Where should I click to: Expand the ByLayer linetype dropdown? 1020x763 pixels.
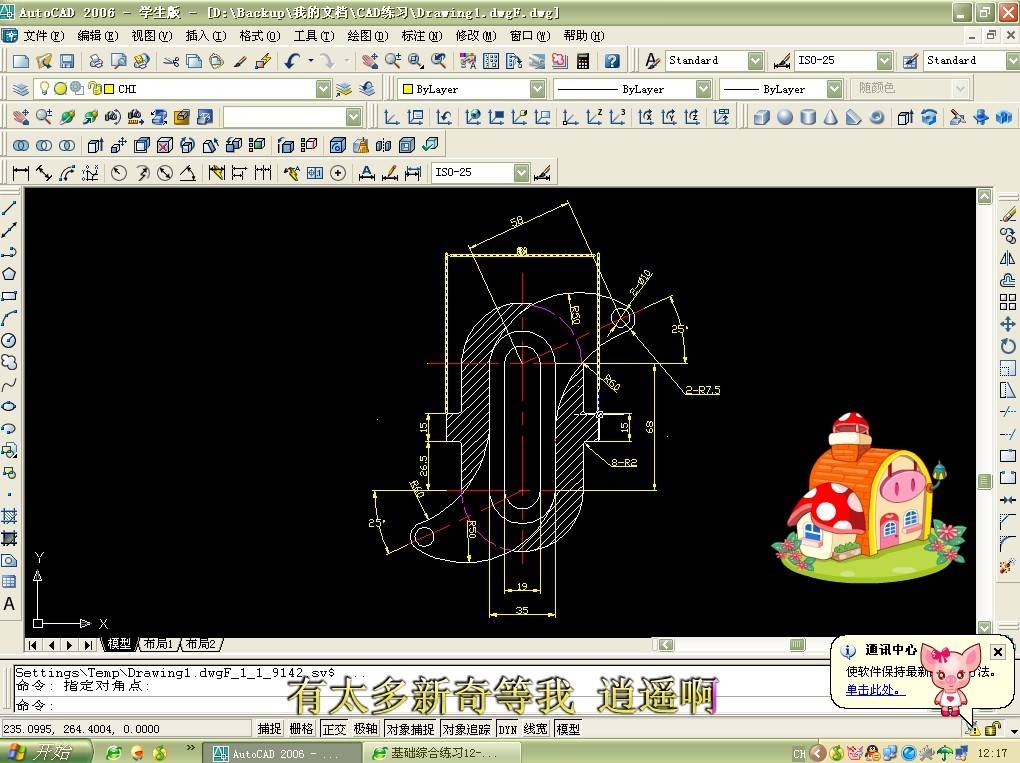tap(703, 89)
